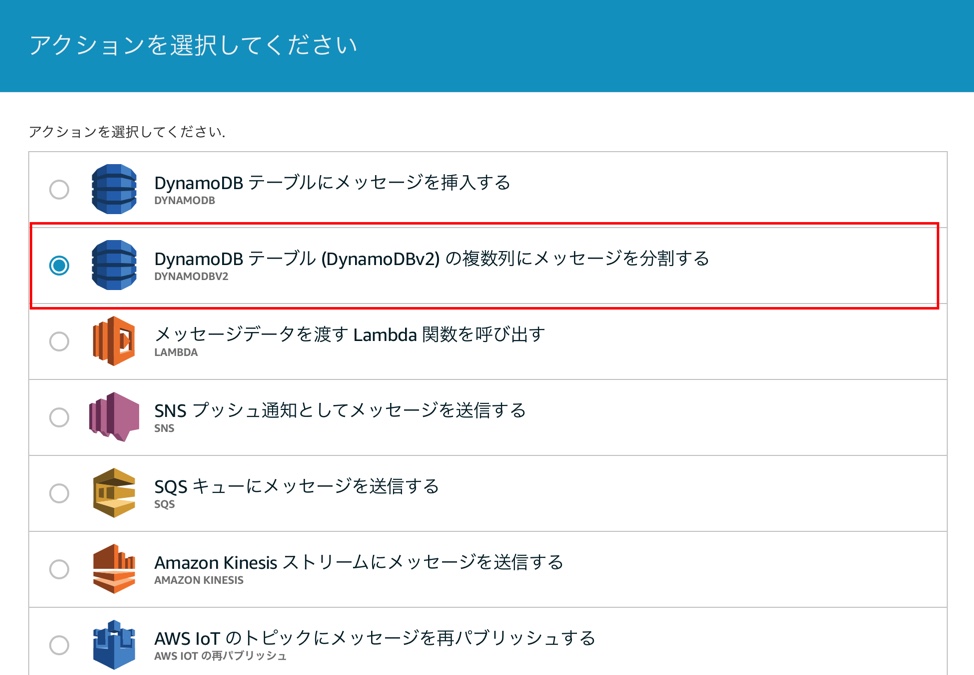Click the Lambda service icon

[113, 341]
